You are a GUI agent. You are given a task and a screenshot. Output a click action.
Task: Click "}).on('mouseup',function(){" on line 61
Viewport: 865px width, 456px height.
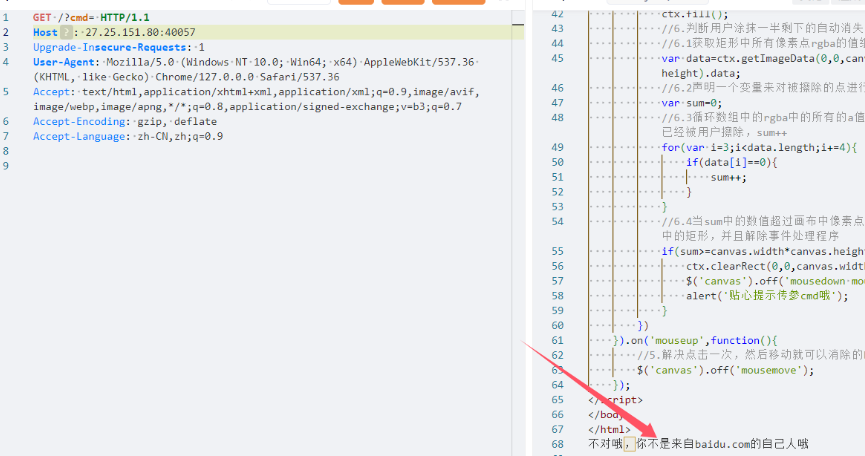click(695, 341)
